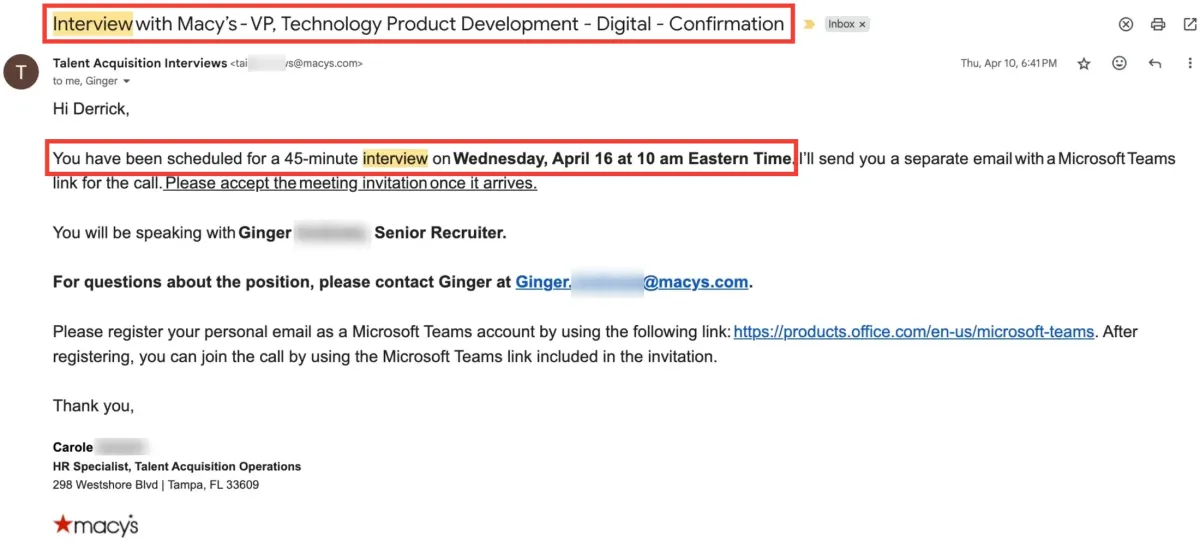Screen dimensions: 1200x560
Task: Click the circled X icon beside print
Action: 1126,24
